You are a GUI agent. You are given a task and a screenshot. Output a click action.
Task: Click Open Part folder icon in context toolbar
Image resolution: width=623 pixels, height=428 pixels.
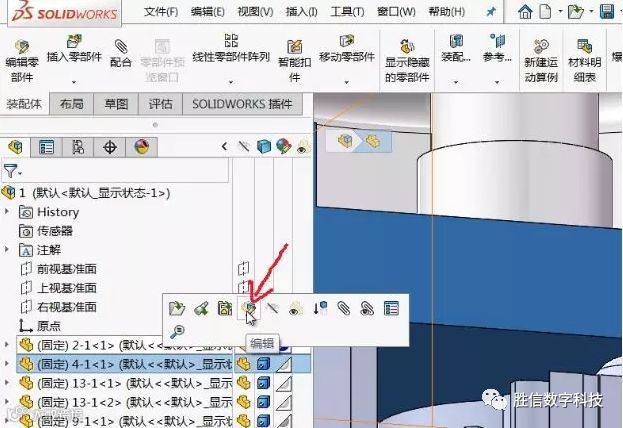click(177, 308)
